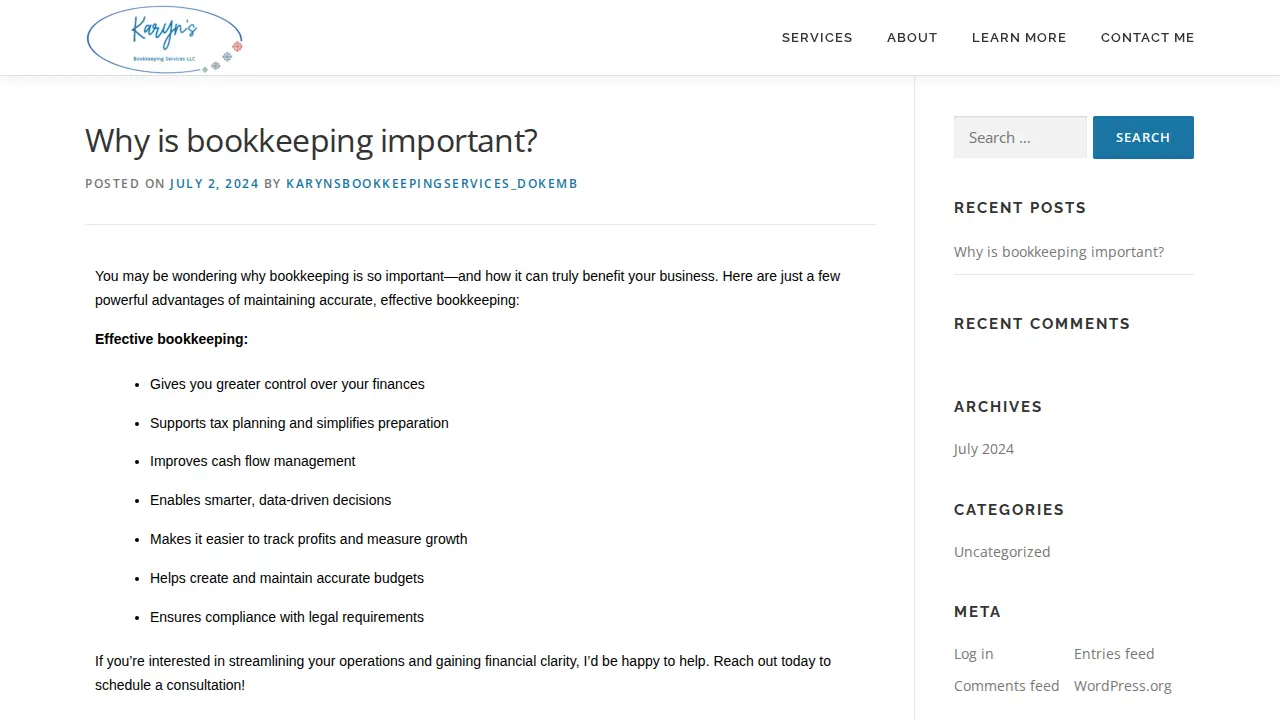This screenshot has width=1280, height=720.
Task: Click 'Enables smarter, data-driven decisions' bullet
Action: click(270, 500)
